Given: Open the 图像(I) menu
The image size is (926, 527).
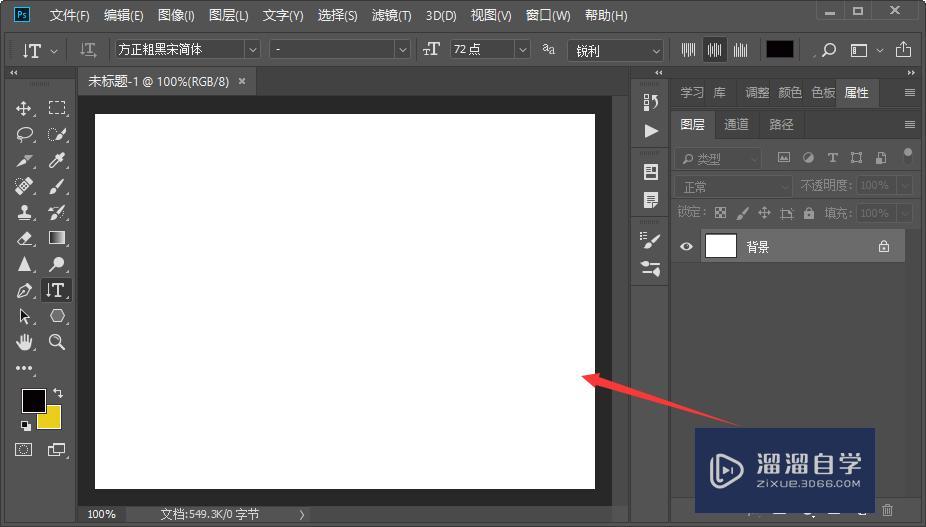Looking at the screenshot, I should (x=176, y=15).
